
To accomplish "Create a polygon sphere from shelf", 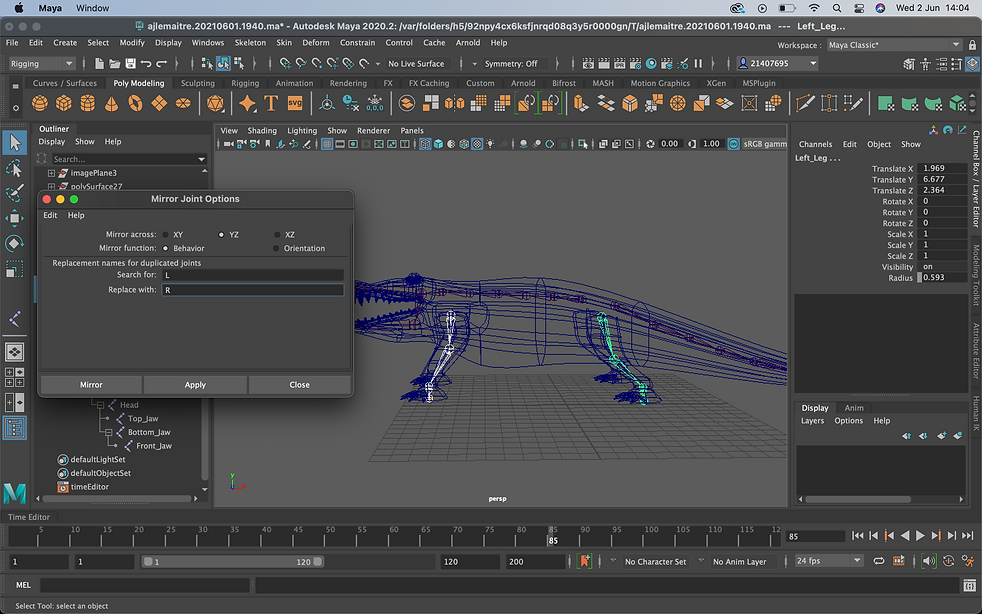I will pos(39,103).
